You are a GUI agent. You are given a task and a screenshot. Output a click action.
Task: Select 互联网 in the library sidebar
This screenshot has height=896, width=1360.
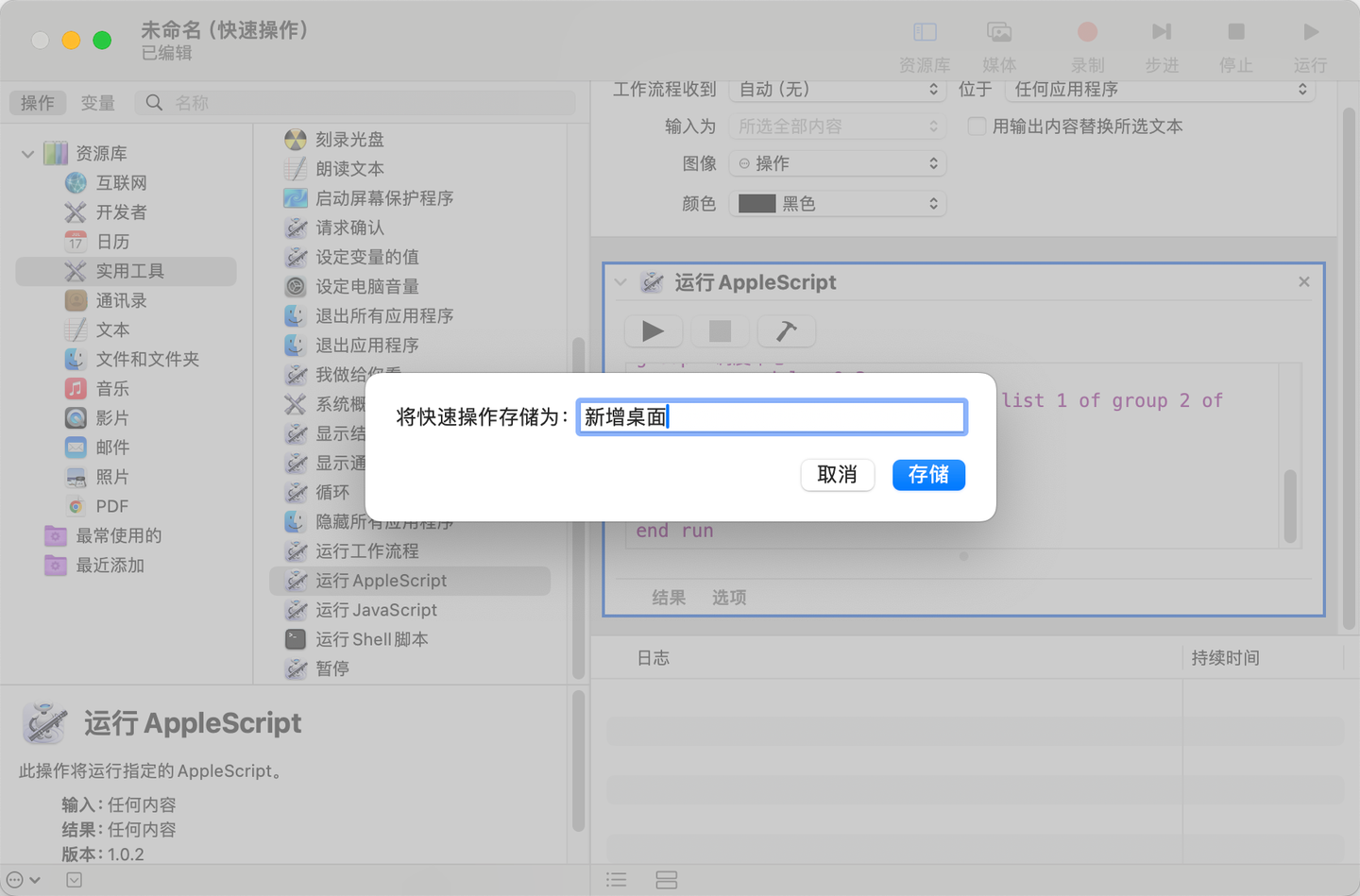coord(121,182)
